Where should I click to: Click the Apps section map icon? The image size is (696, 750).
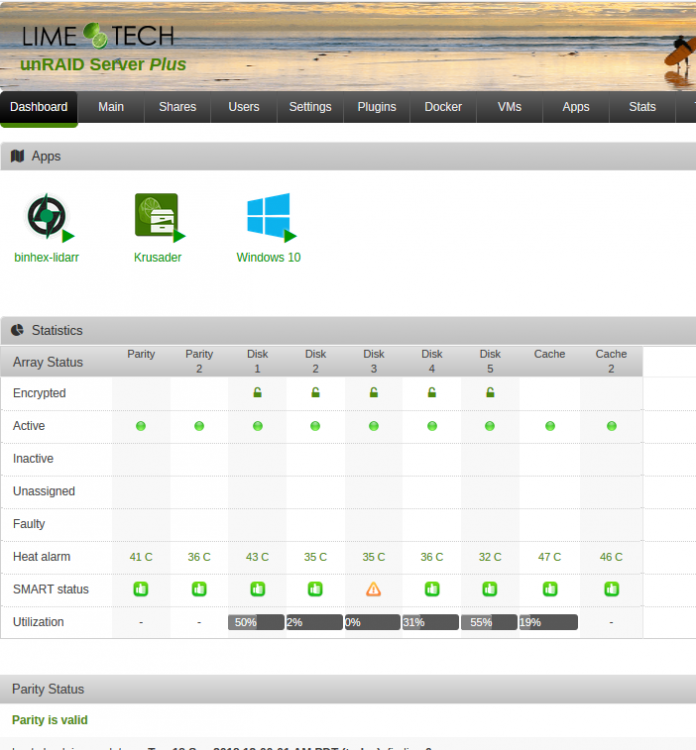[18, 156]
